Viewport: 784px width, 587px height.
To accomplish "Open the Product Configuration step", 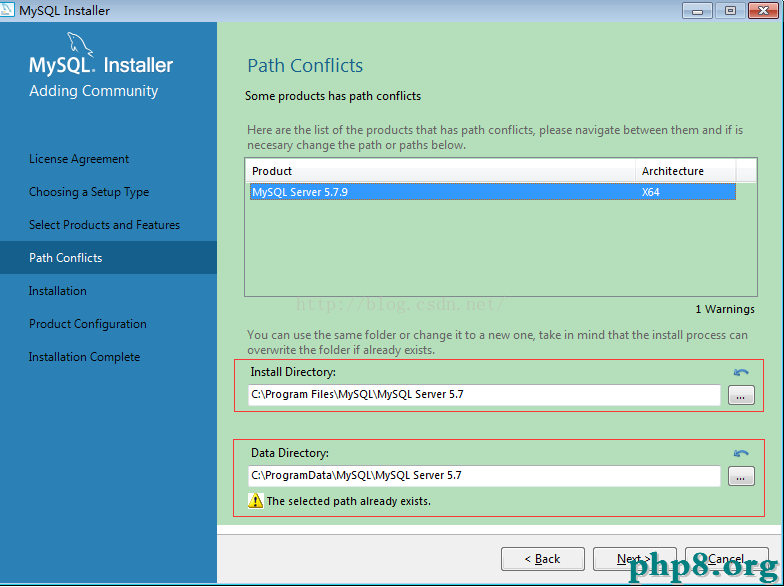I will point(88,324).
